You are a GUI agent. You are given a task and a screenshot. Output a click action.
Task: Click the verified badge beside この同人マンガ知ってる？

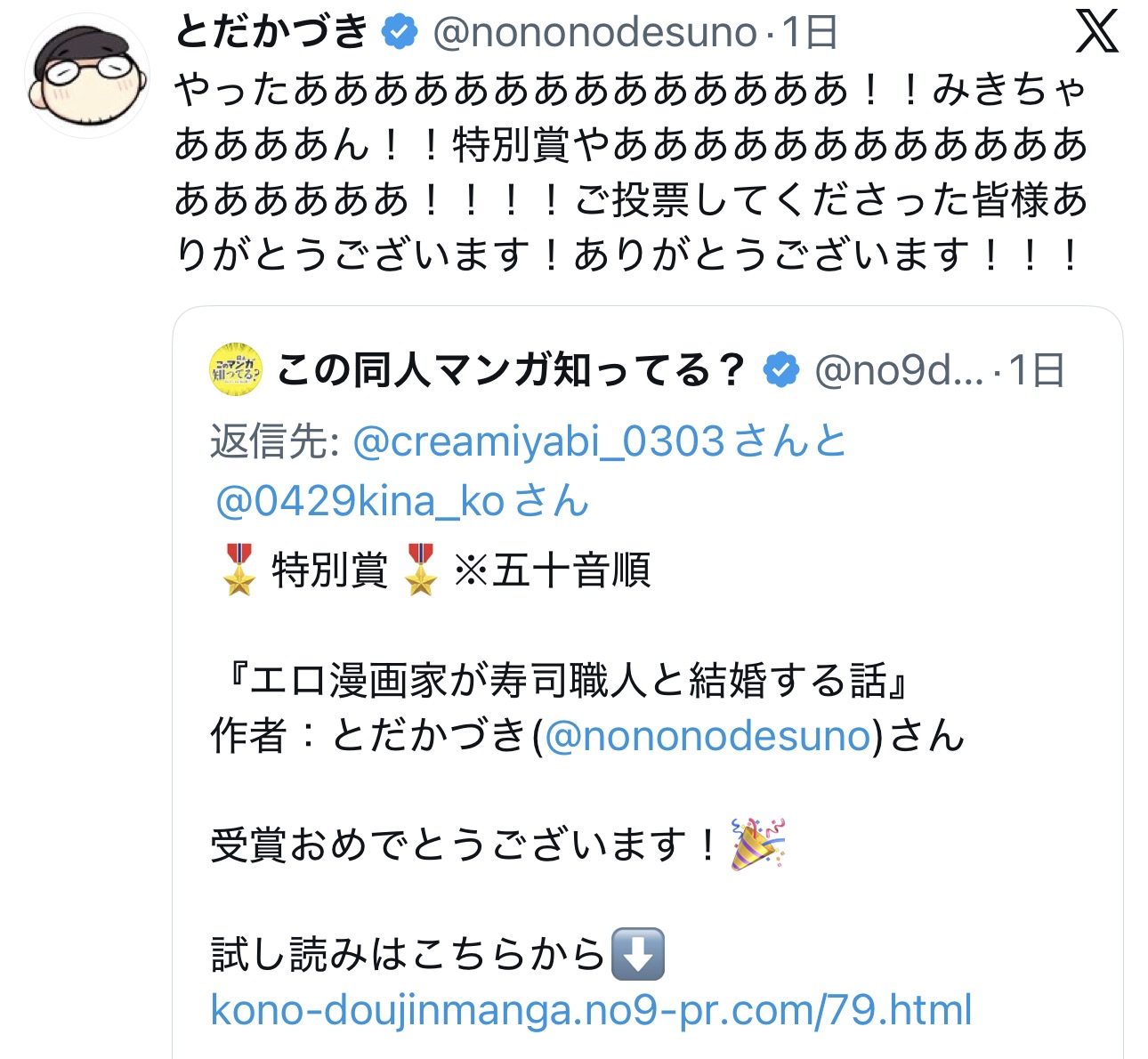pos(780,370)
